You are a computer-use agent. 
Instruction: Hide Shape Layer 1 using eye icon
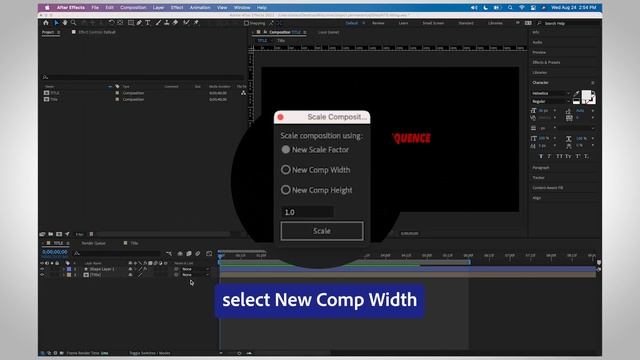[x=42, y=269]
